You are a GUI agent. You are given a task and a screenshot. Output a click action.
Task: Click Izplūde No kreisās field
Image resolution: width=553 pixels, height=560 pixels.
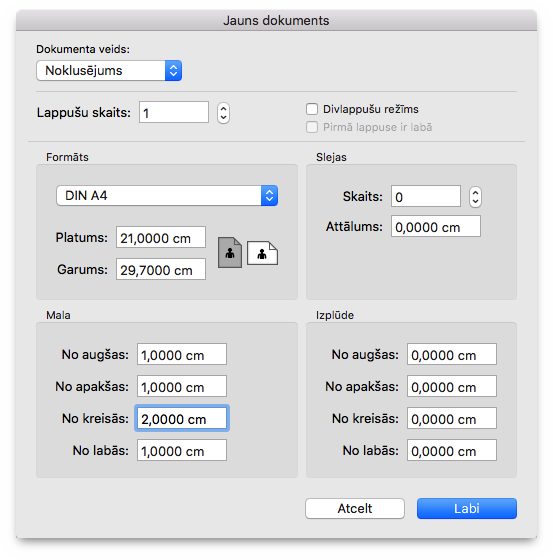(452, 418)
